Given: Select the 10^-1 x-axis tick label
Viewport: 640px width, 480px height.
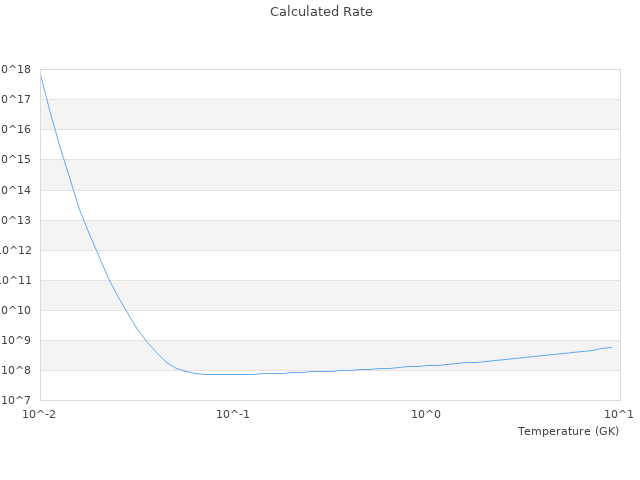Looking at the screenshot, I should click(232, 414).
